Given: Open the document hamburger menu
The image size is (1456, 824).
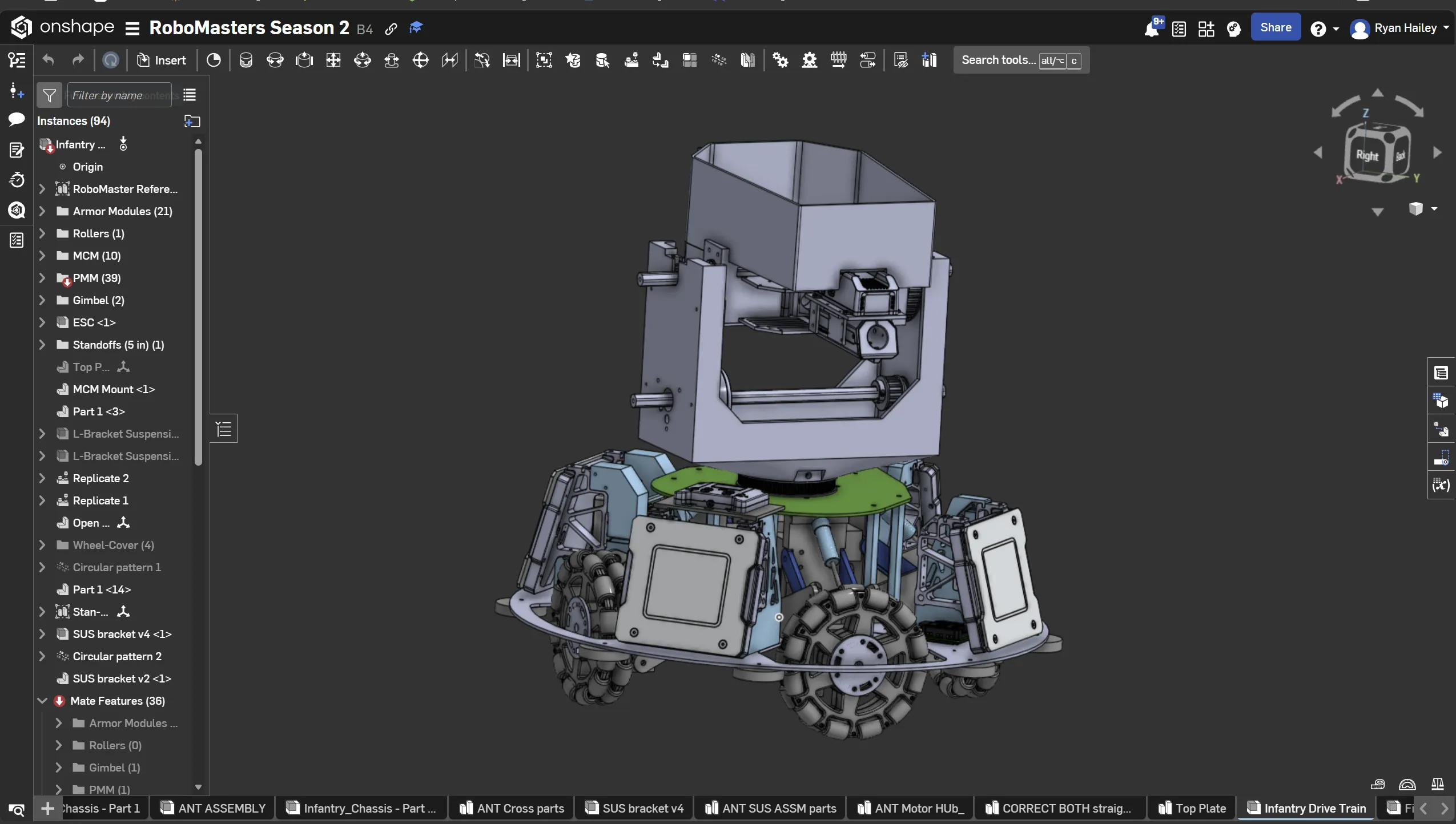Looking at the screenshot, I should (132, 29).
